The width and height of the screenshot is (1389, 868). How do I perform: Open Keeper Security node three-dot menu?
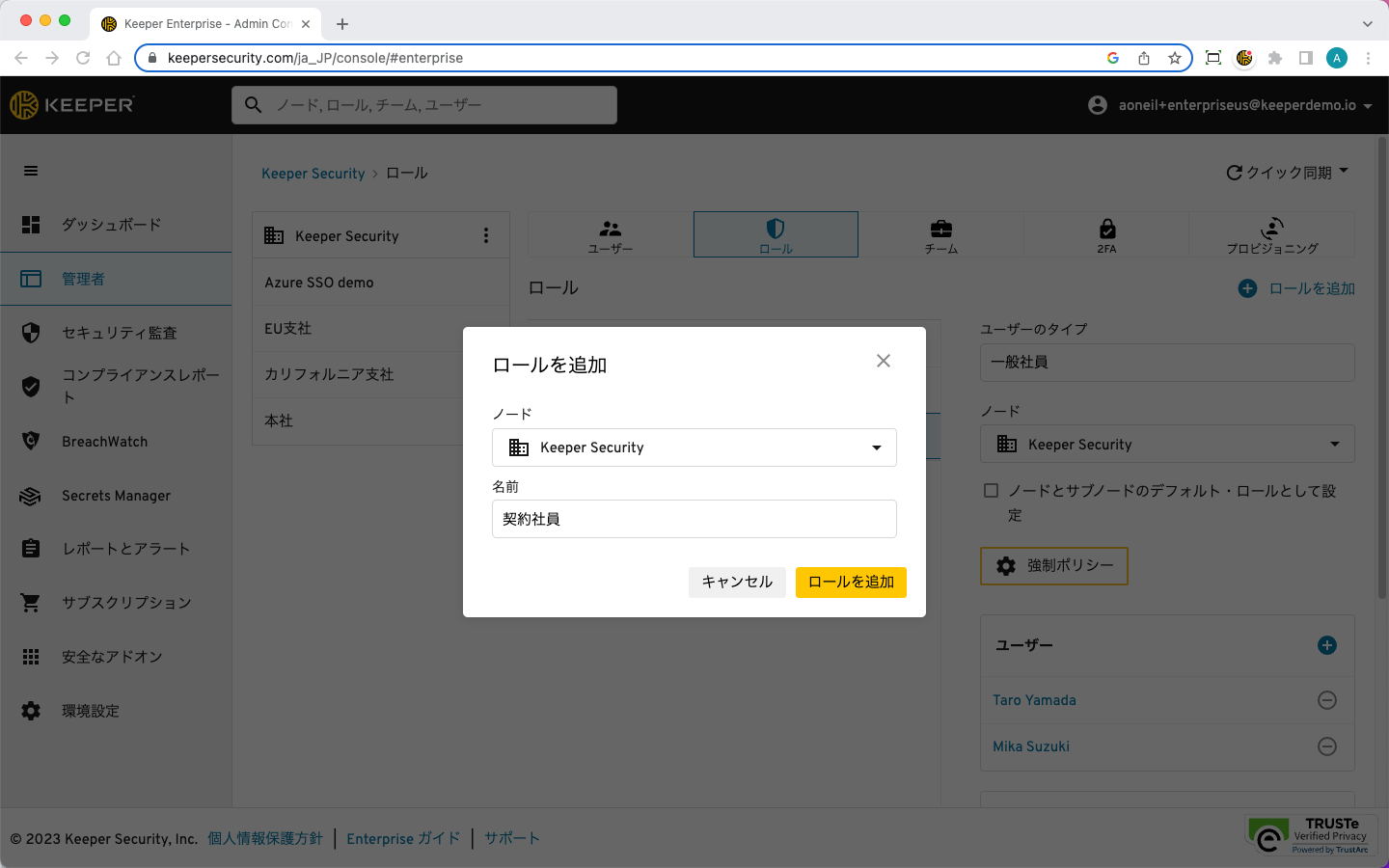tap(486, 236)
